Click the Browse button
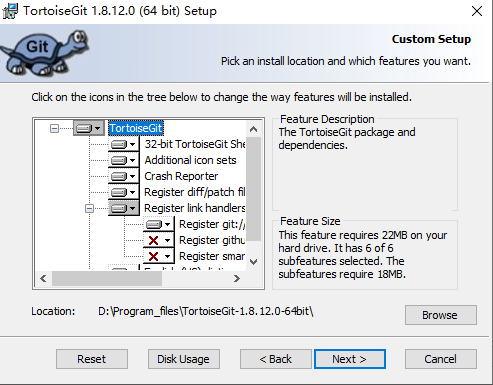This screenshot has height=385, width=493. click(441, 315)
